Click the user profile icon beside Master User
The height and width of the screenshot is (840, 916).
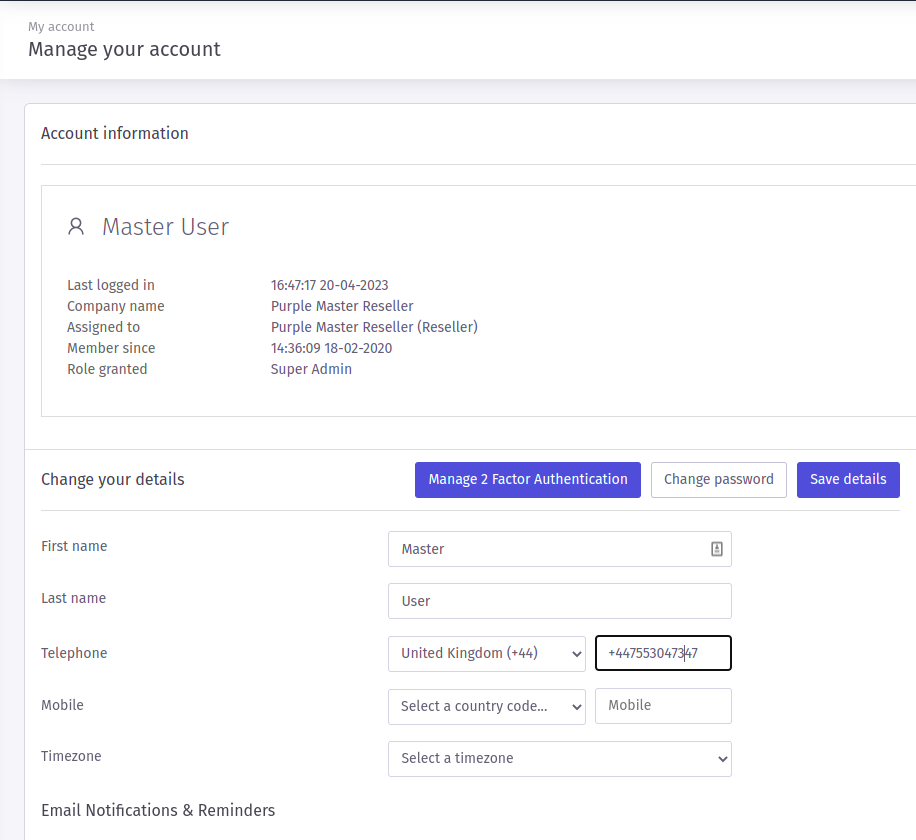point(76,227)
